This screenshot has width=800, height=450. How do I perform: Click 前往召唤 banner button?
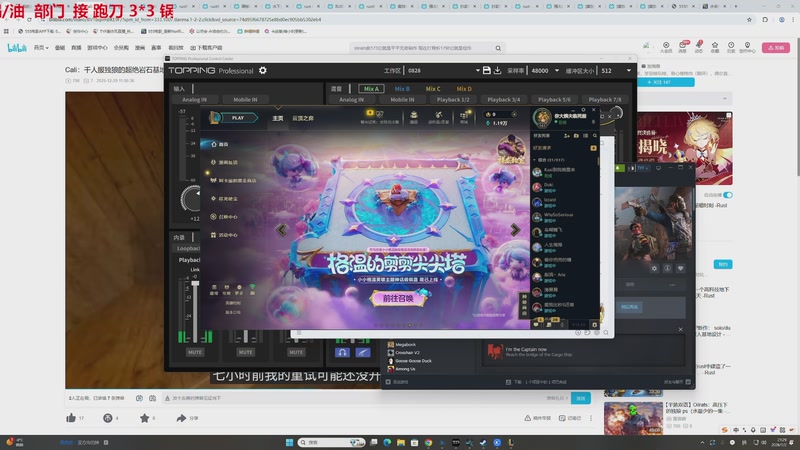click(x=398, y=298)
